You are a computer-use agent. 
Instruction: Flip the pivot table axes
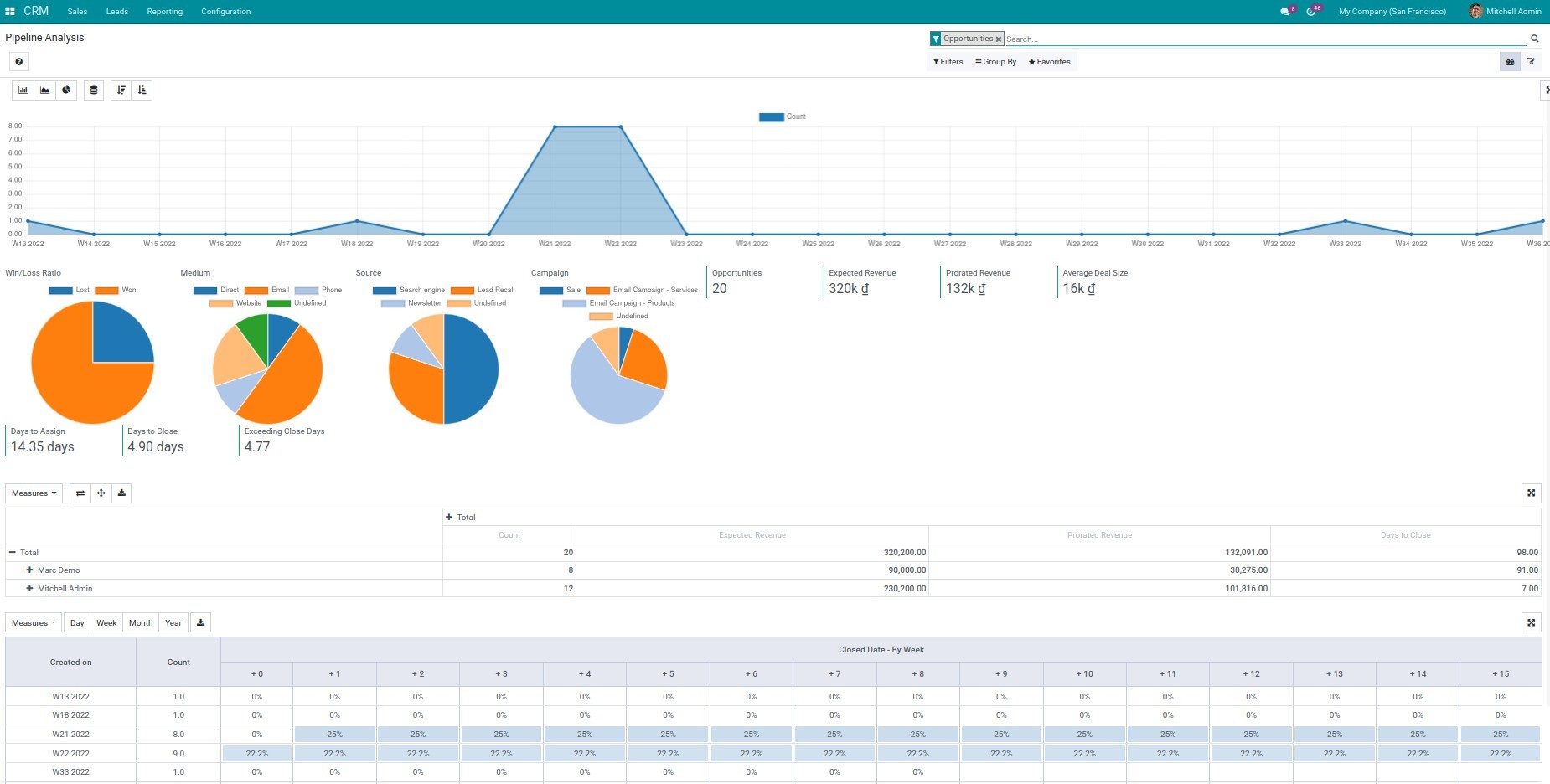[80, 493]
